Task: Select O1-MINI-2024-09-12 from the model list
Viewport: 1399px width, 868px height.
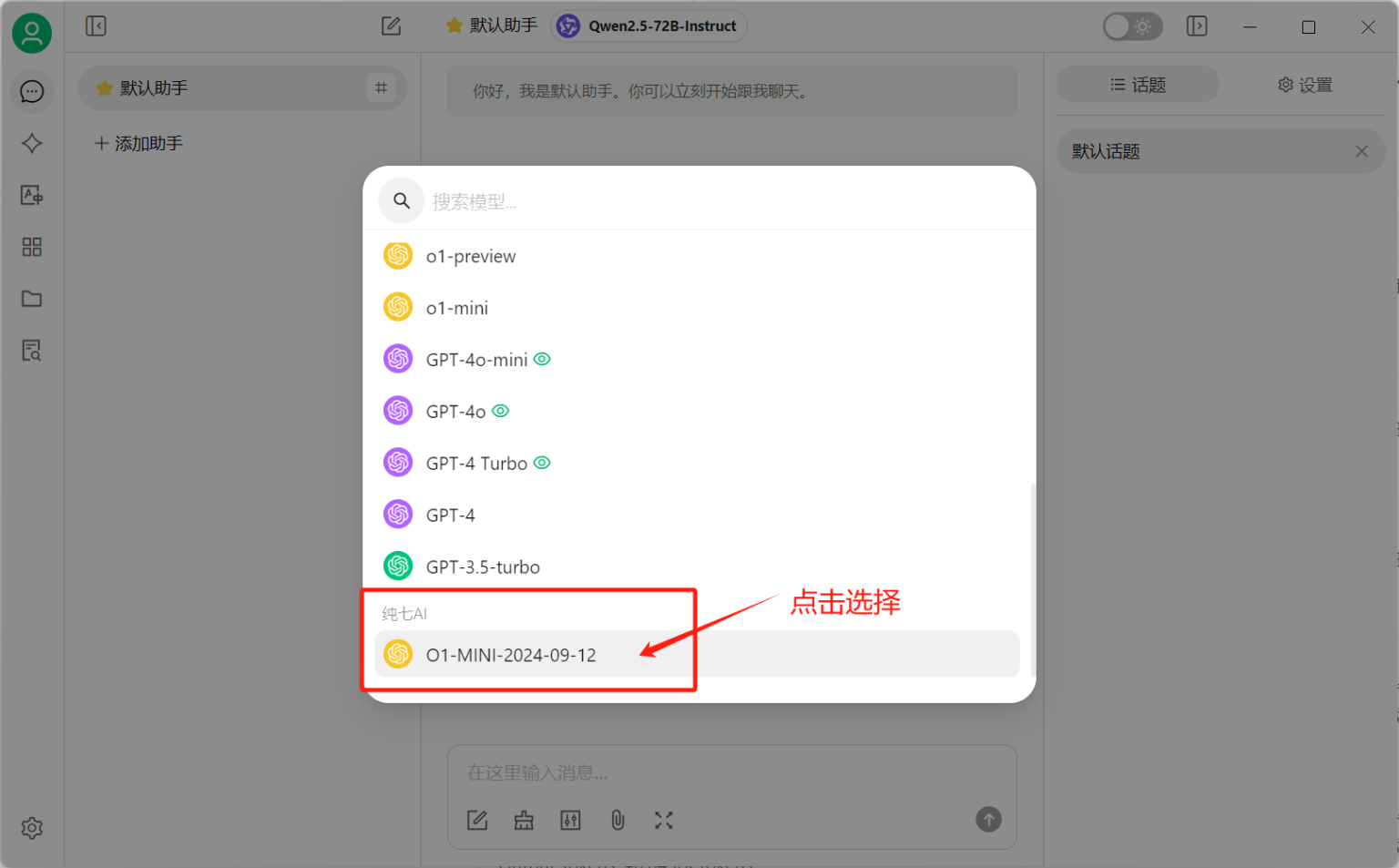Action: 511,654
